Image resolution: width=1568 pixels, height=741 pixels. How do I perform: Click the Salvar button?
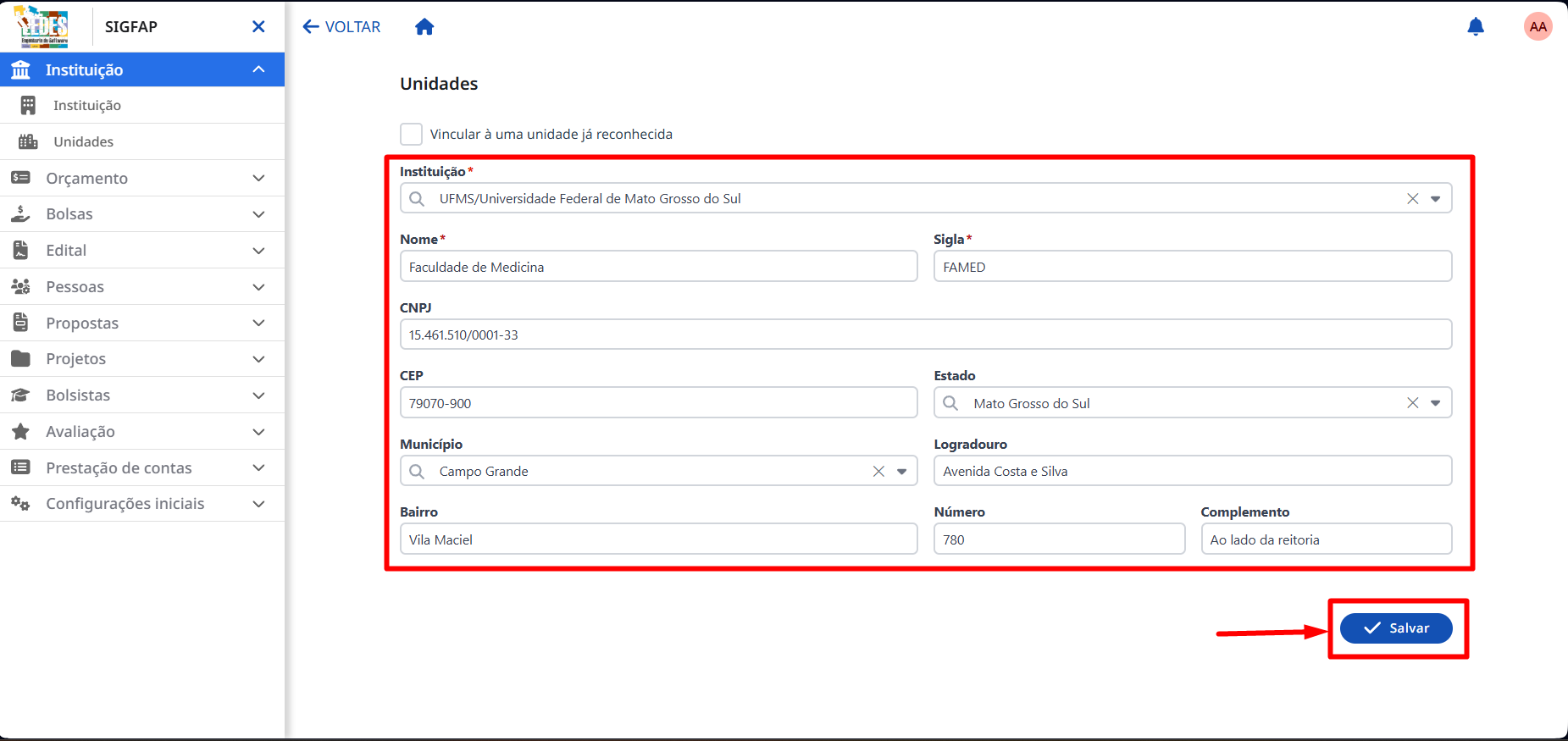(1396, 628)
